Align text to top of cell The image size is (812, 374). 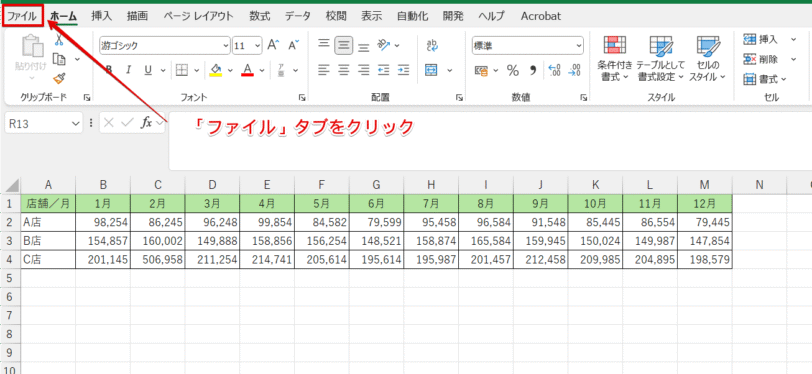click(324, 45)
